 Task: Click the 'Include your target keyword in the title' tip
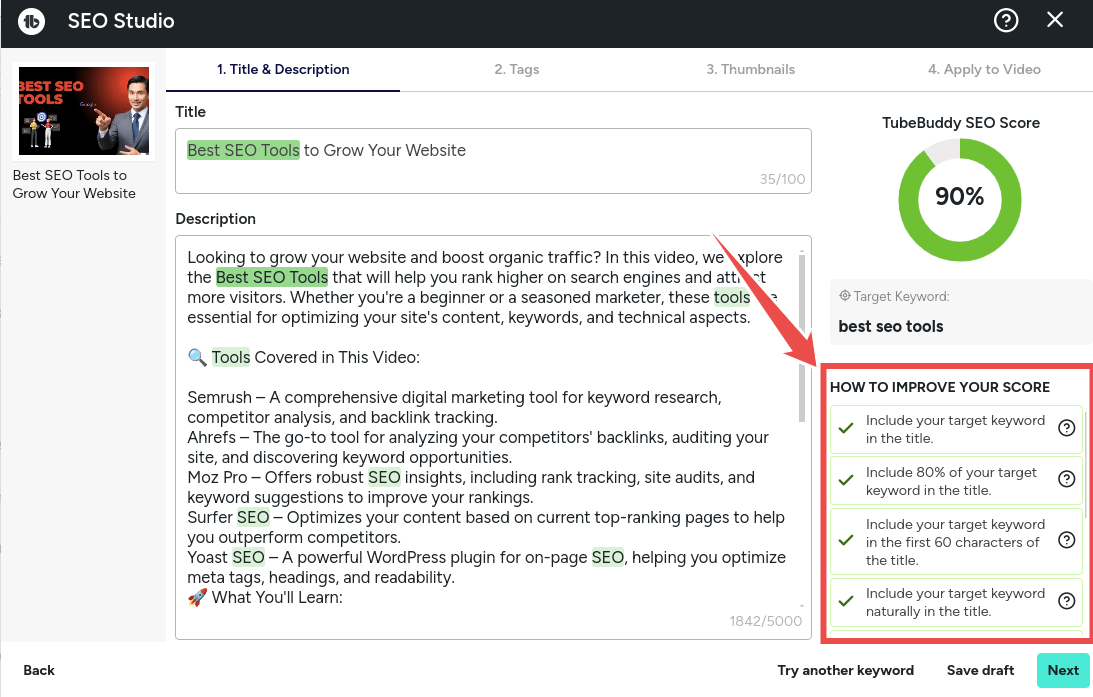[956, 429]
